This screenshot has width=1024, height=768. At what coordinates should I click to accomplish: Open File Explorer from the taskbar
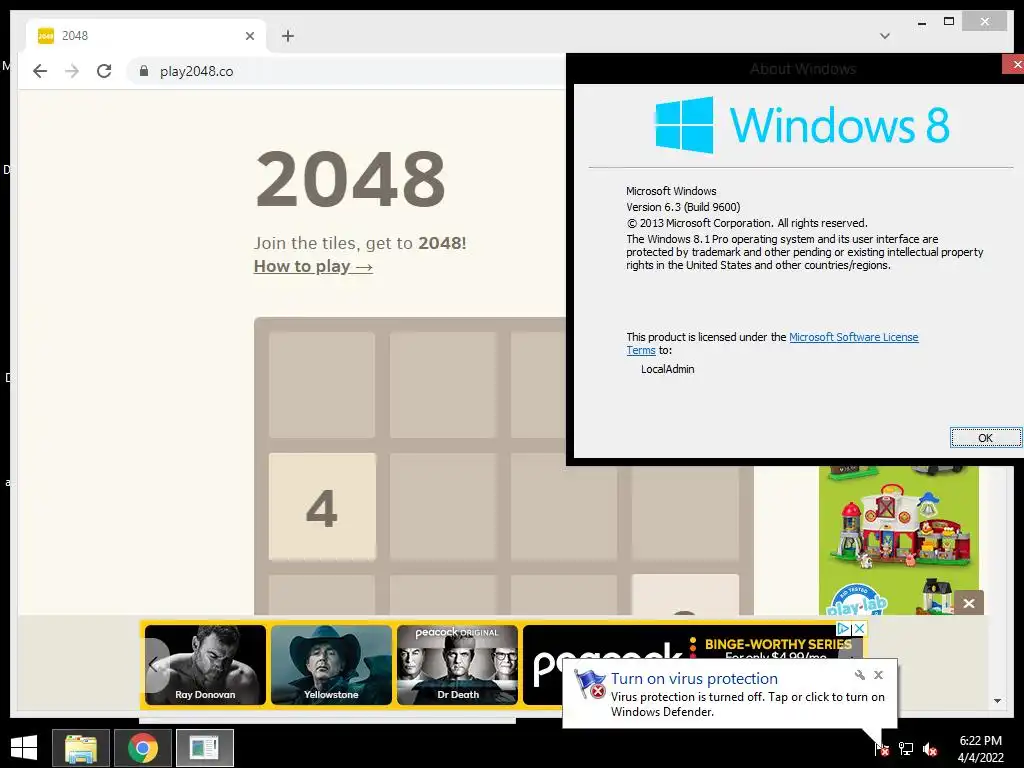[x=81, y=748]
